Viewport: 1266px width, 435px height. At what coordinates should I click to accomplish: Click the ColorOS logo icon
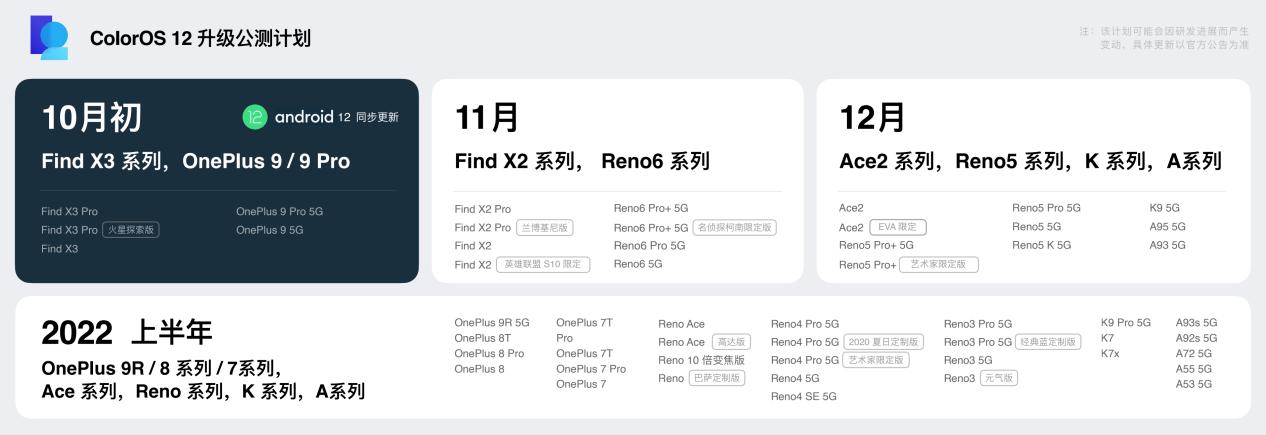click(49, 37)
